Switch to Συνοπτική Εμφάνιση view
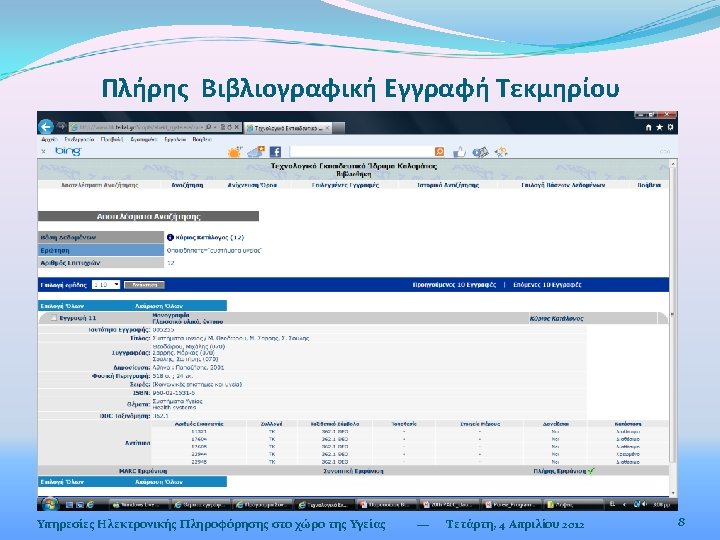This screenshot has width=720, height=540. 353,471
